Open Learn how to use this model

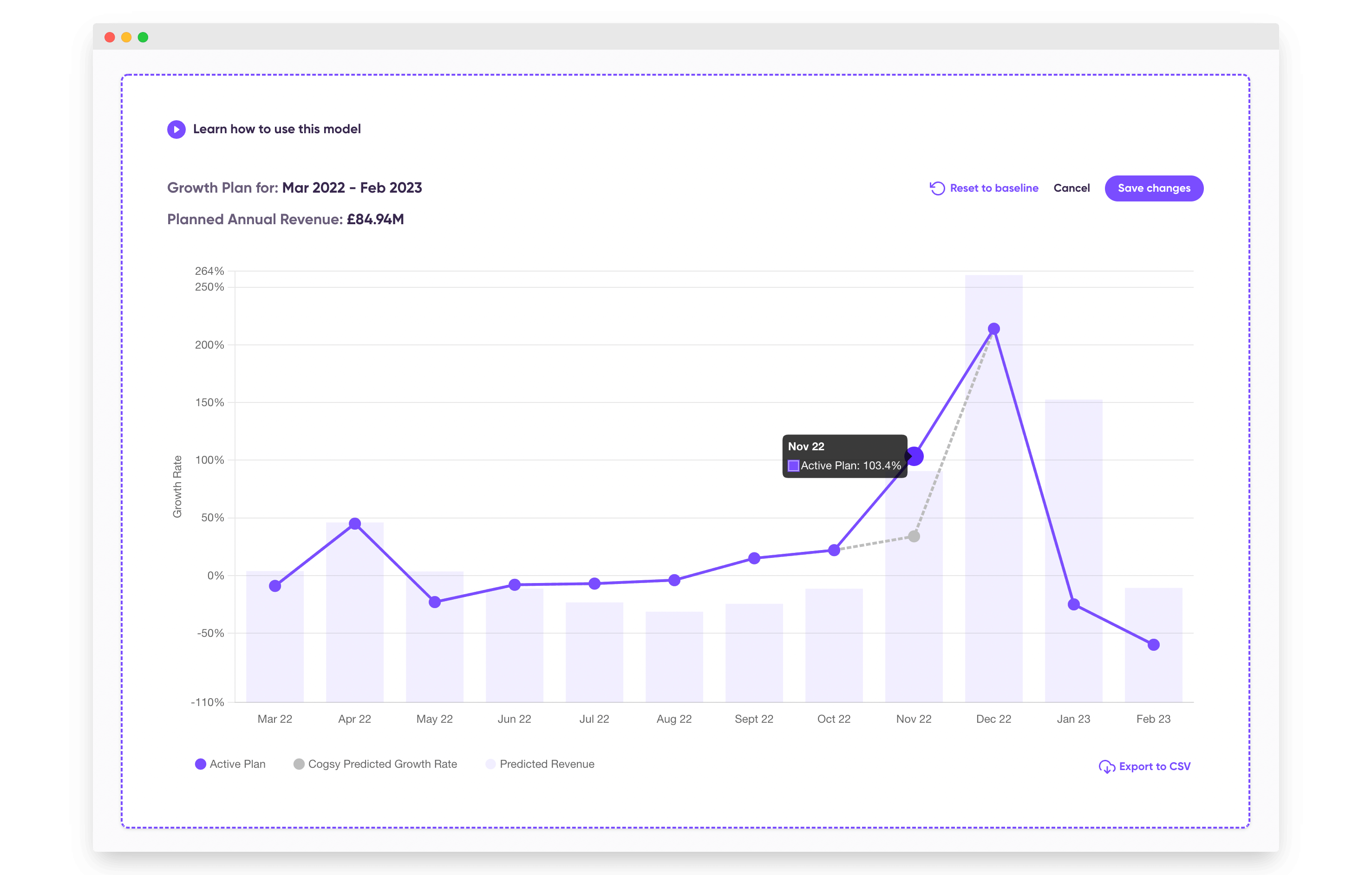click(277, 129)
